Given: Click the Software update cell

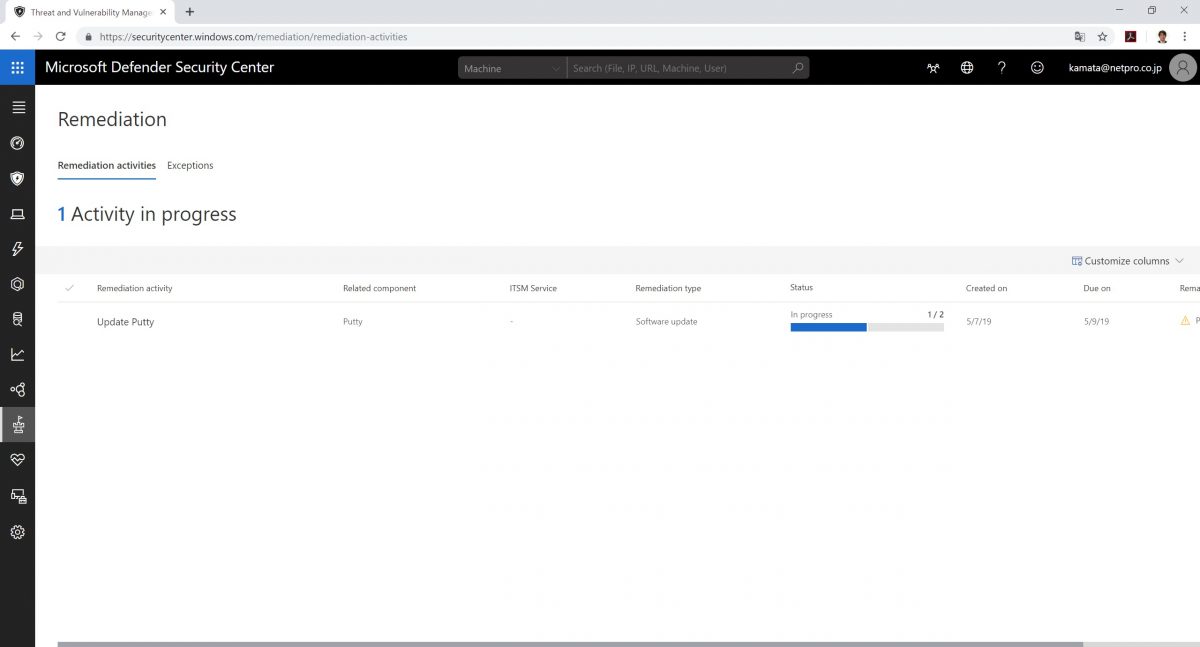Looking at the screenshot, I should click(x=666, y=322).
